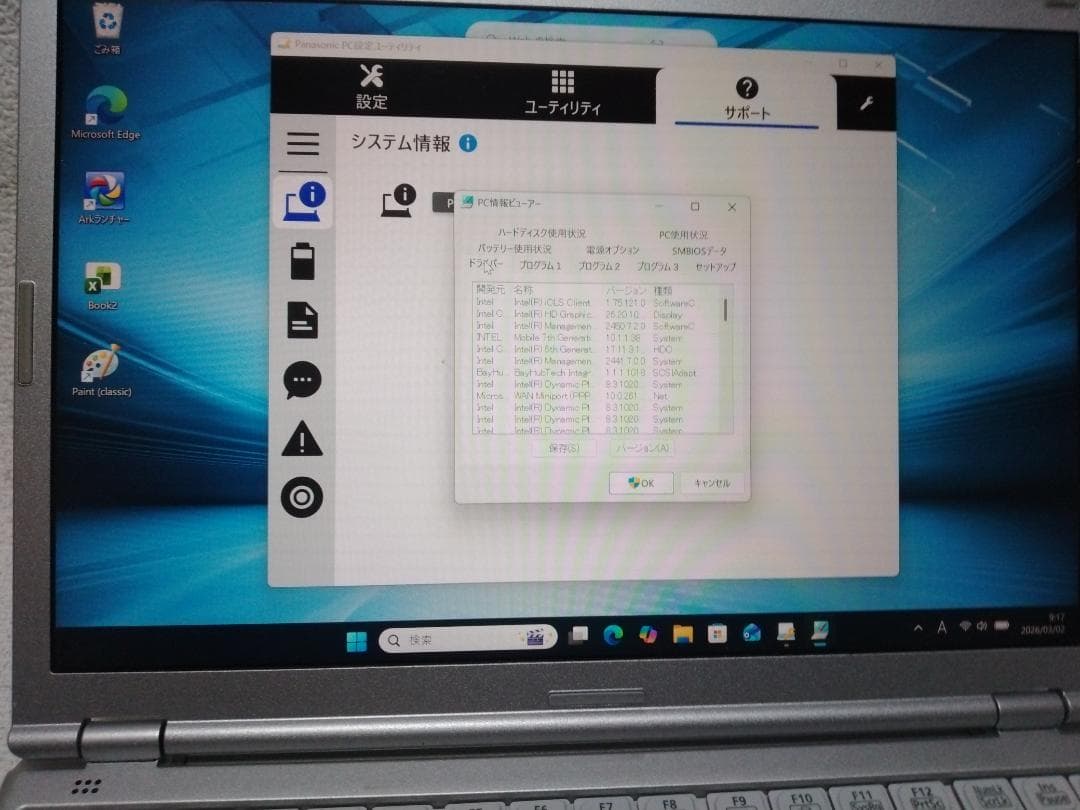The width and height of the screenshot is (1080, 810).
Task: Open the セットアップ tab
Action: [715, 267]
